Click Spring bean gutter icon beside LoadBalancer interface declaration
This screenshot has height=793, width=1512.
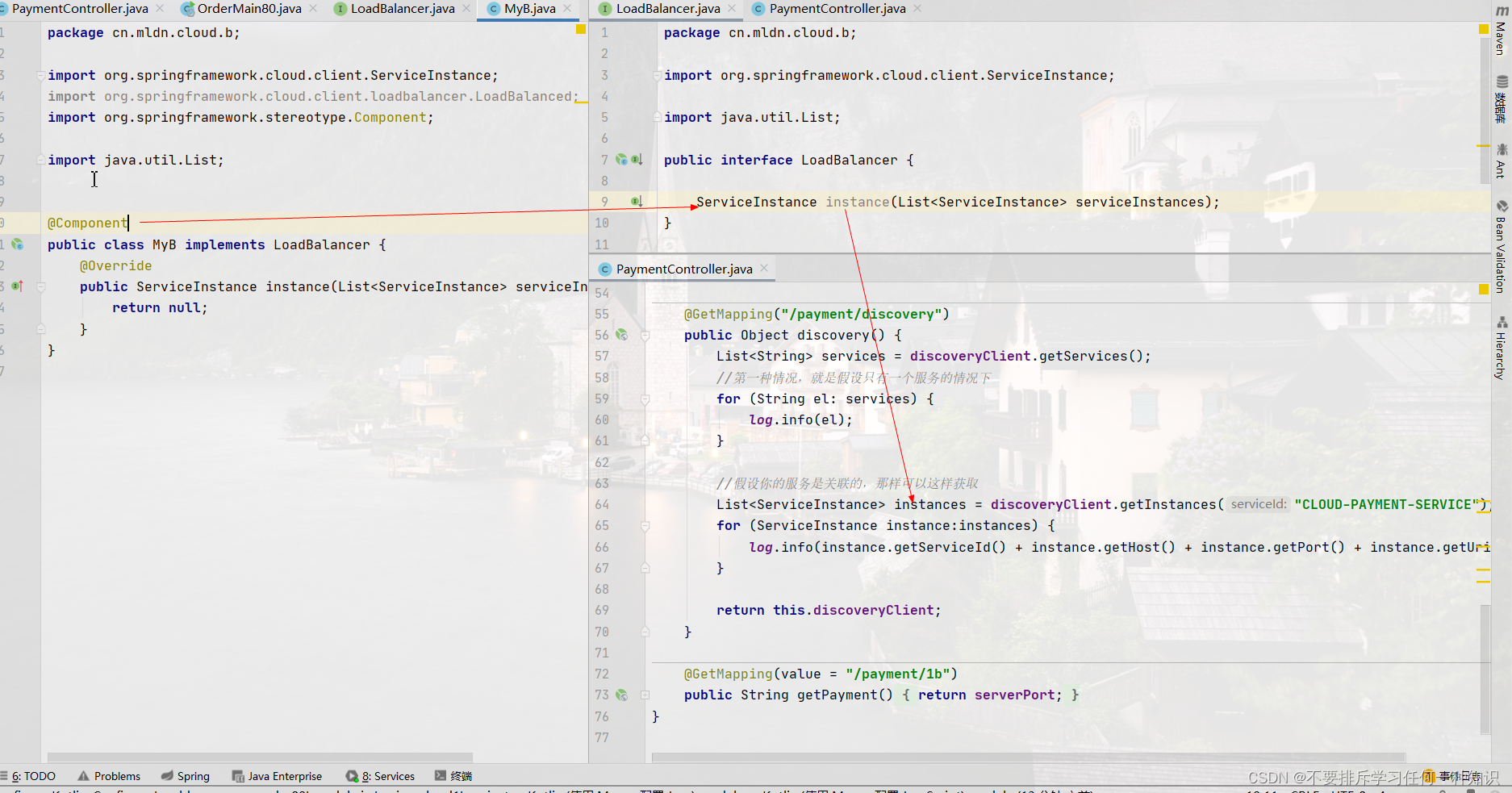[x=621, y=160]
